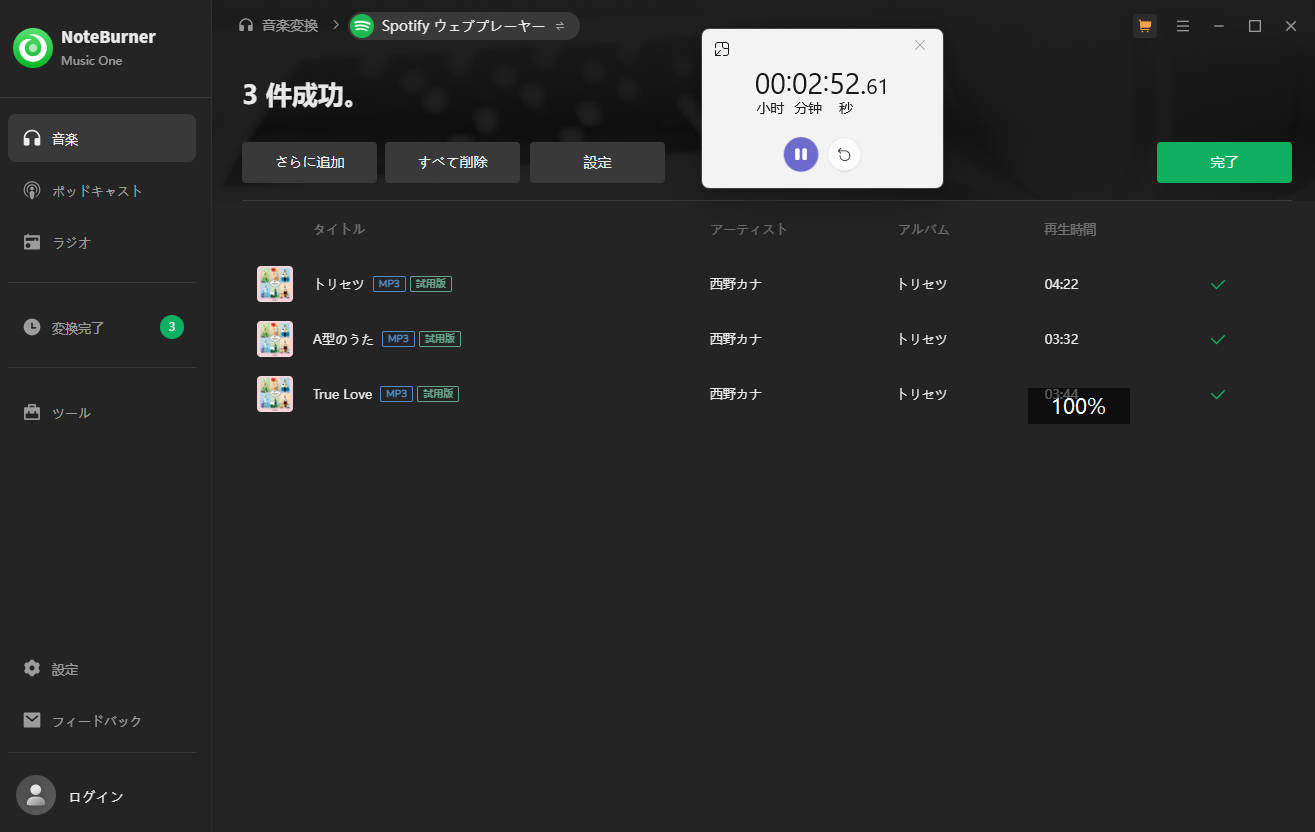1315x832 pixels.
Task: Click the green 完了 button
Action: point(1224,162)
